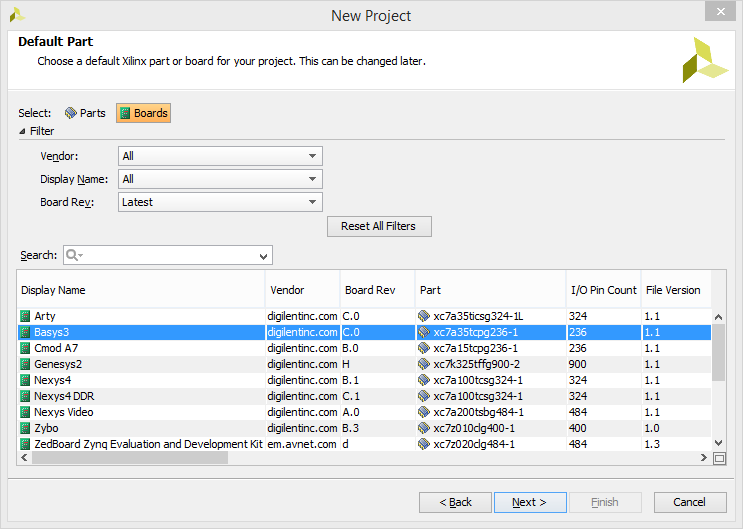Click the scroll left arrow
The width and height of the screenshot is (743, 529).
tap(24, 457)
